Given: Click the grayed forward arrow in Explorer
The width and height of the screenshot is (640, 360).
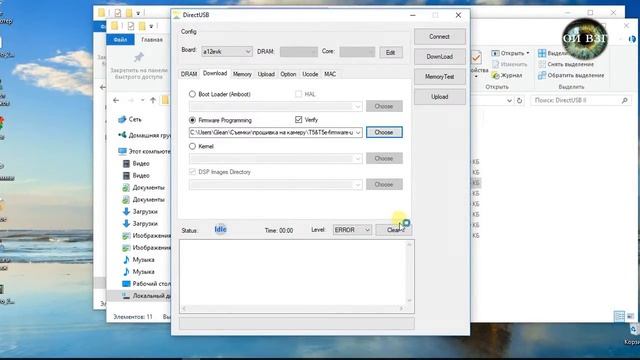Looking at the screenshot, I should point(131,100).
